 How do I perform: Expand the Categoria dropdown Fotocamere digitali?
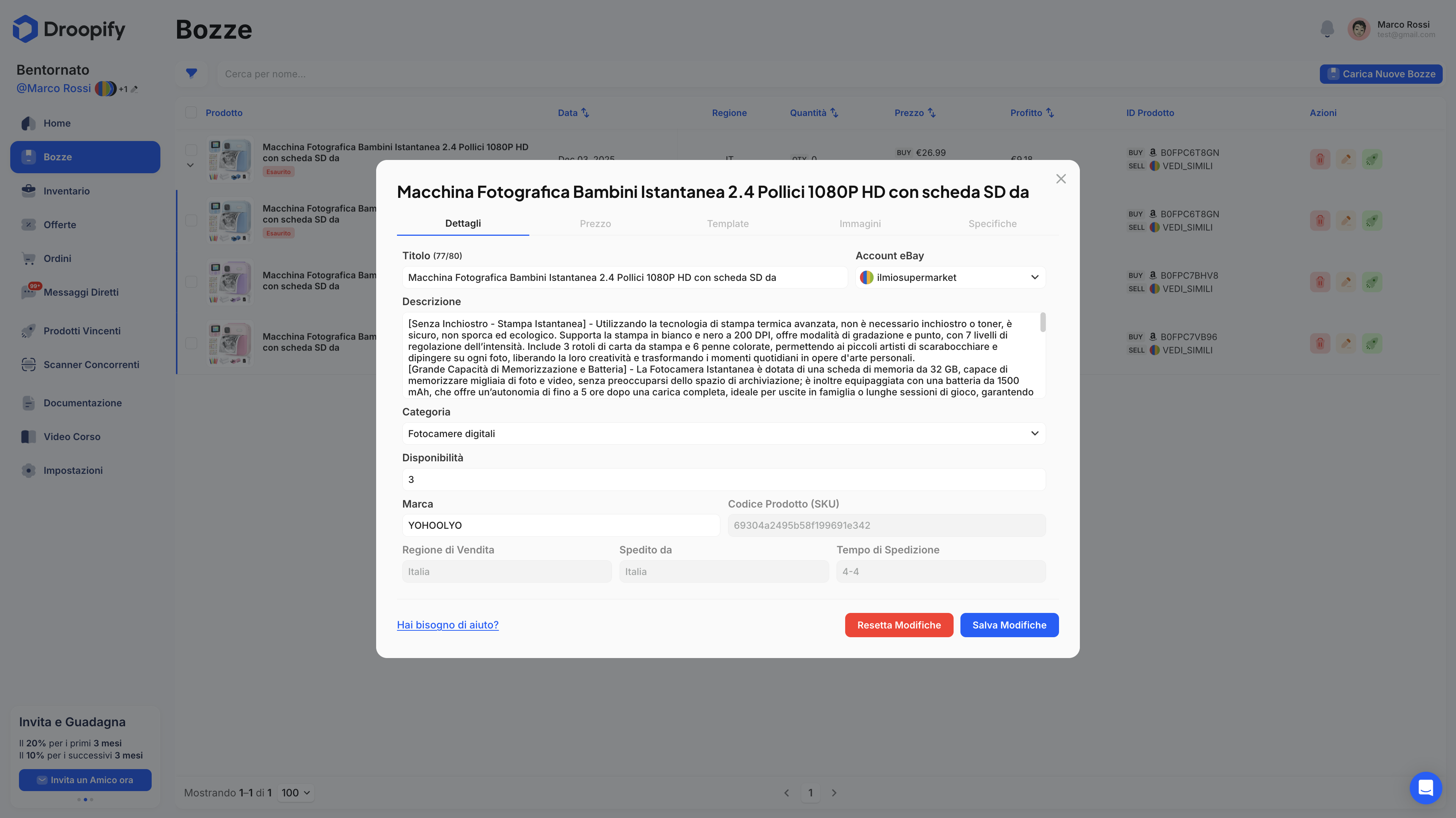point(723,433)
